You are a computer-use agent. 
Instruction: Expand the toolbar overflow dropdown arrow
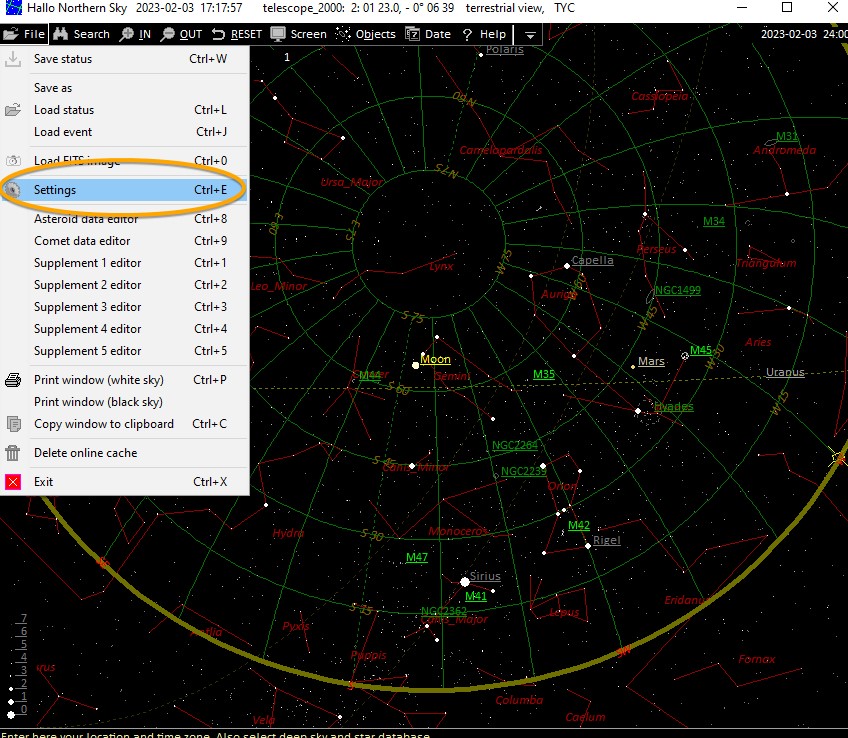point(530,35)
